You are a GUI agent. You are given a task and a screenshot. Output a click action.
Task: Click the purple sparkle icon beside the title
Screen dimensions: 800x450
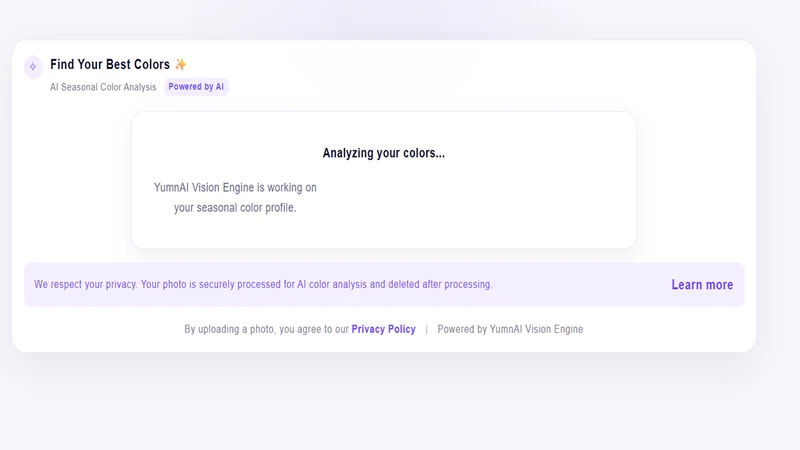[33, 66]
